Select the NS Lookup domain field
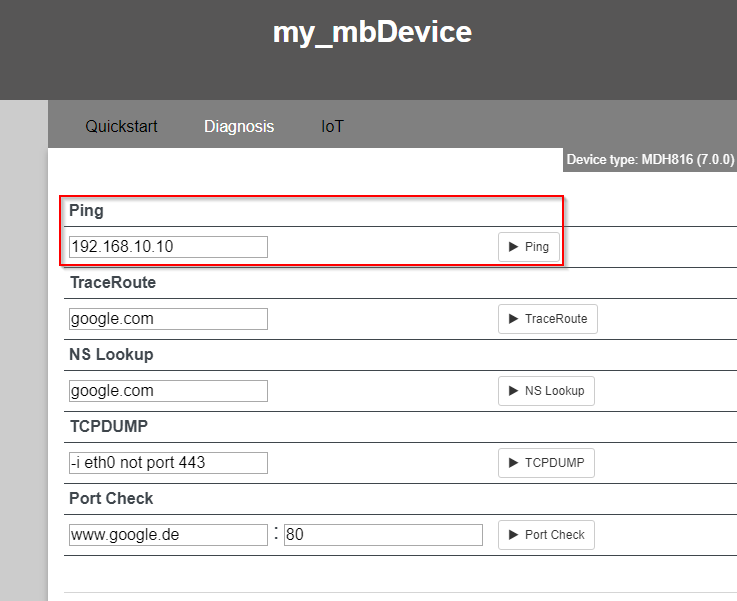Viewport: 737px width, 601px height. tap(168, 390)
